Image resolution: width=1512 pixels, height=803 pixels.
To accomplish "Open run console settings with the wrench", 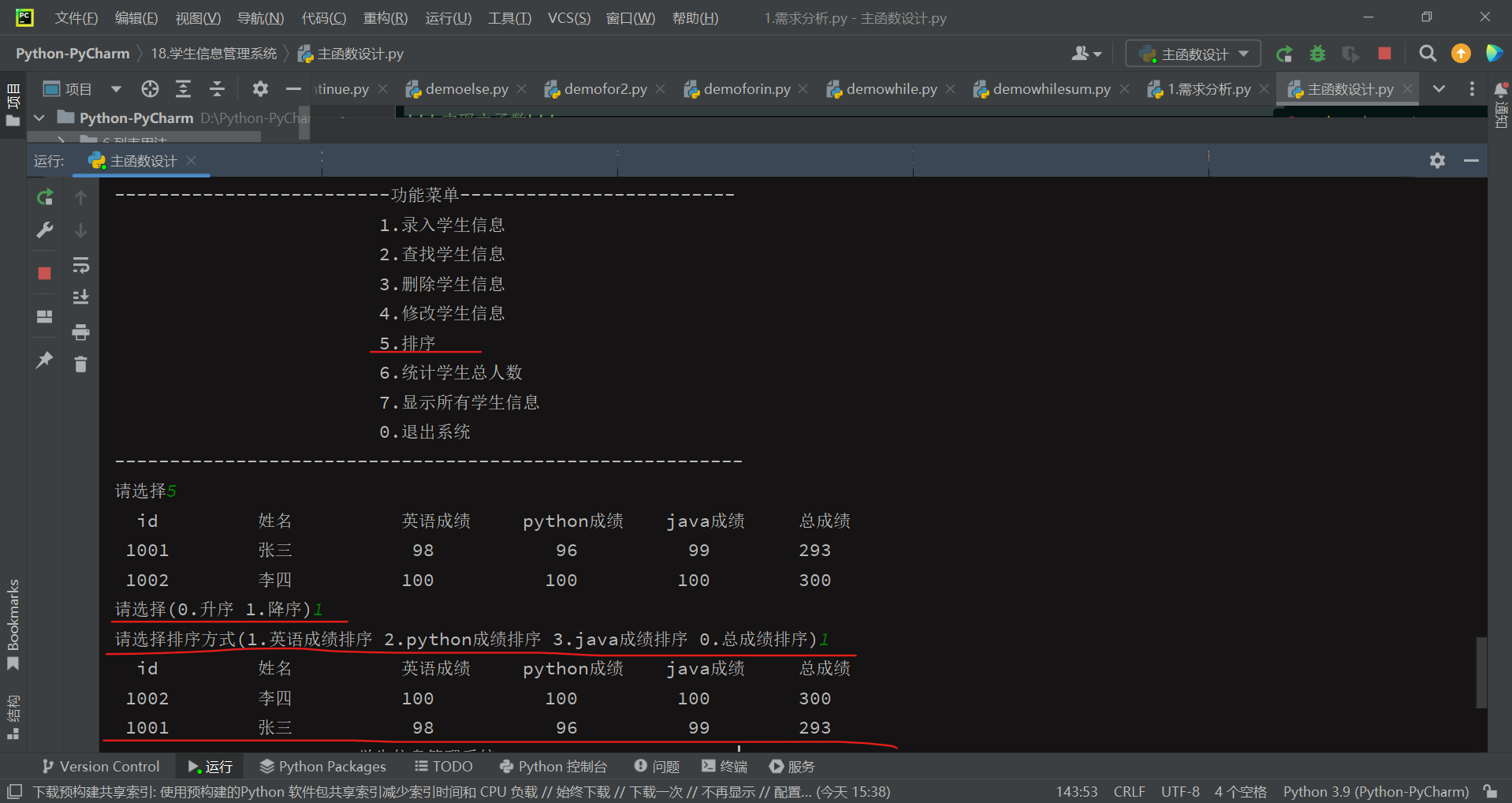I will (x=45, y=230).
